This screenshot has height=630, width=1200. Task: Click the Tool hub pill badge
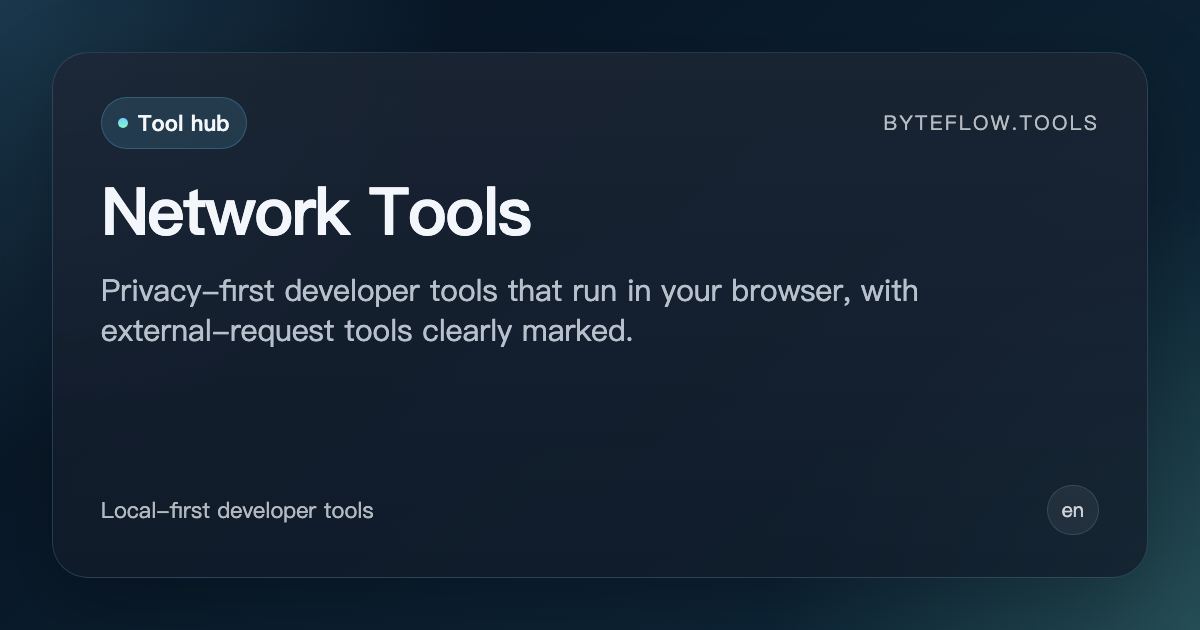(x=174, y=123)
